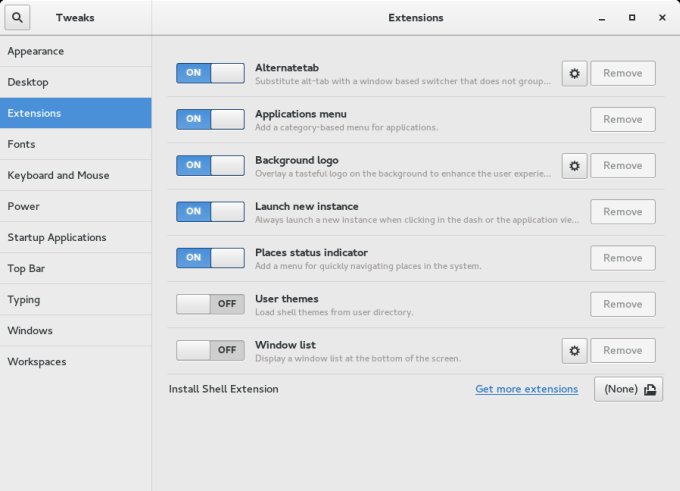Go to the Desktop section

click(75, 82)
